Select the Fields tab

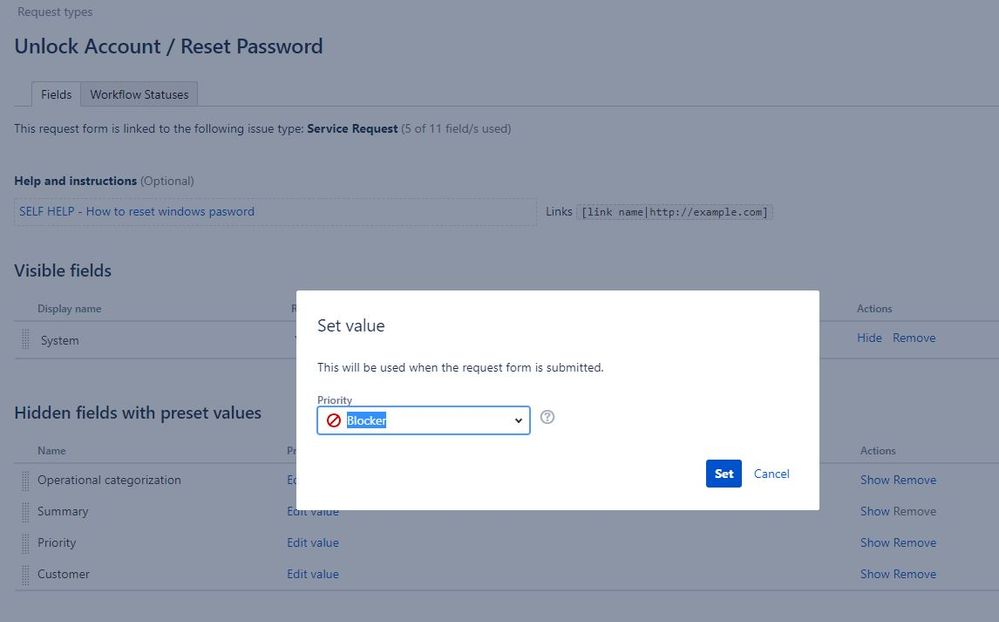(56, 95)
